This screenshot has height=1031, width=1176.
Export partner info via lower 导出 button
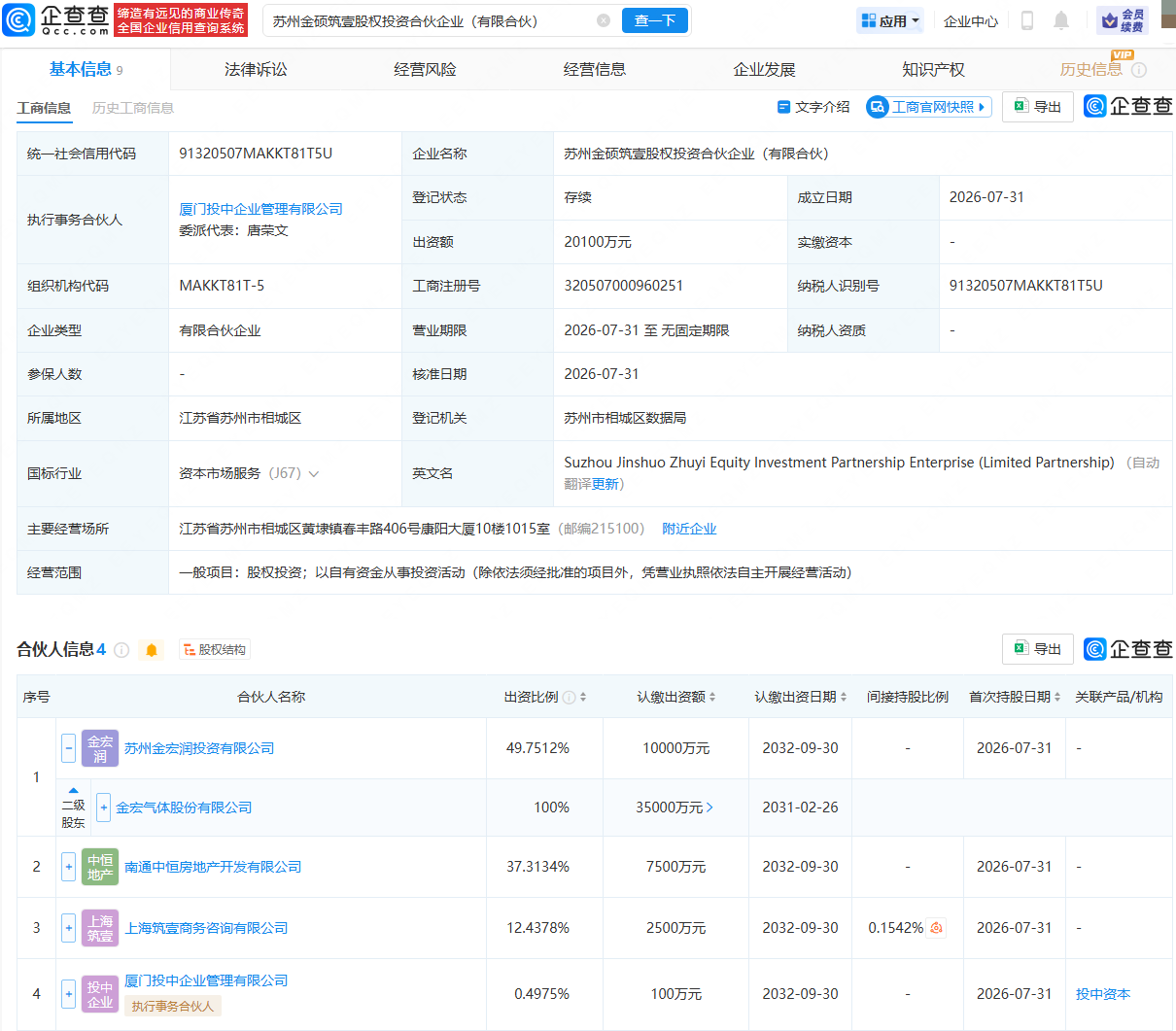tap(1038, 649)
